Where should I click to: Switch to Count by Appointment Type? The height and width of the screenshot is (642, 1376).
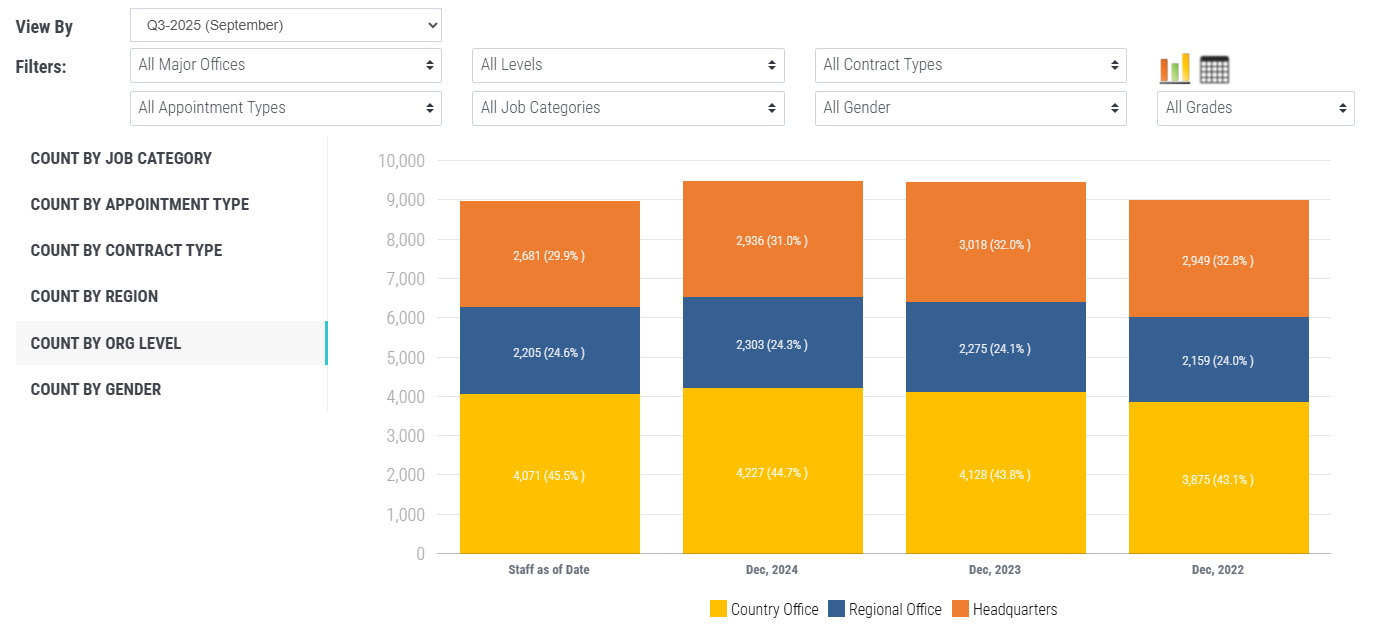point(140,204)
